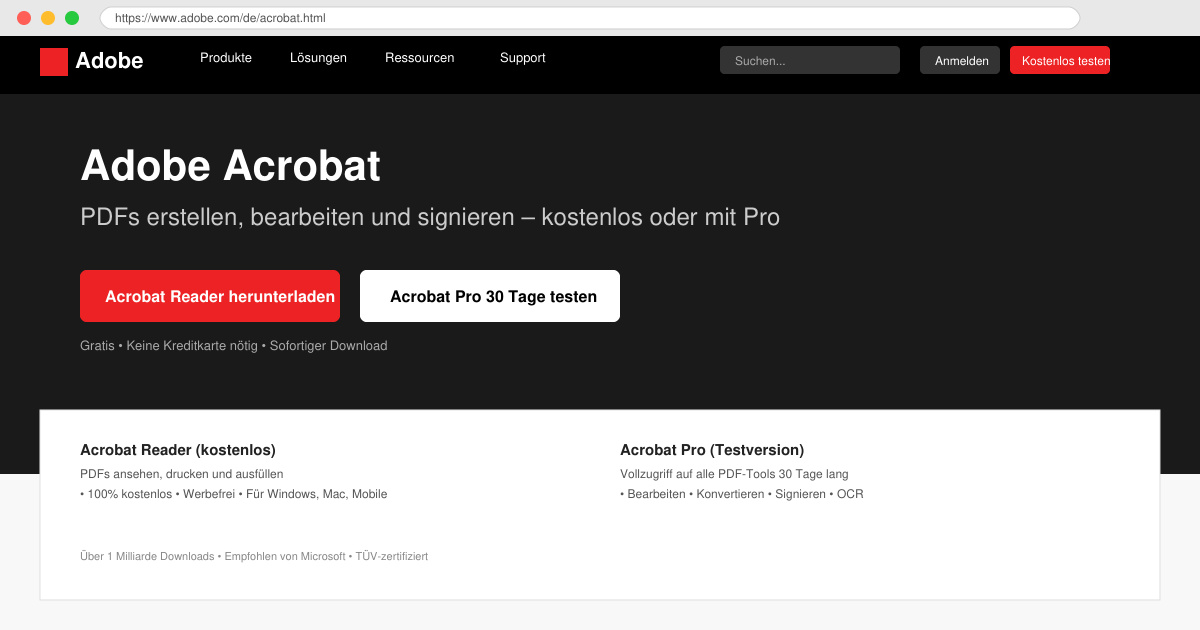Screen dimensions: 1200x630
Task: Open the Ressourcen menu
Action: [419, 58]
